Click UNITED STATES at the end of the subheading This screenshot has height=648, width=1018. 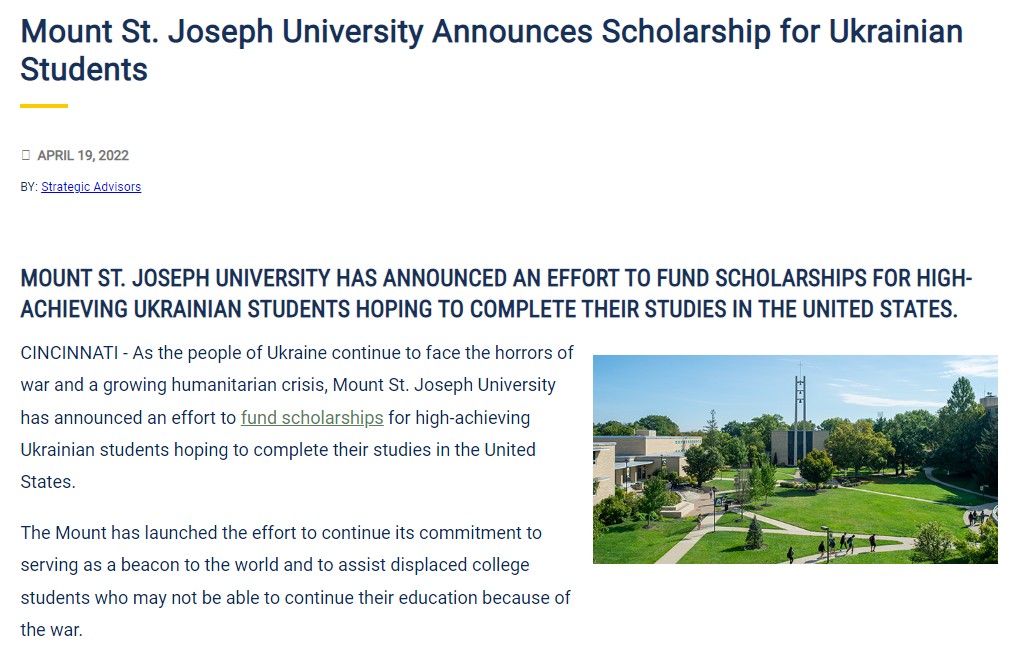pos(880,309)
